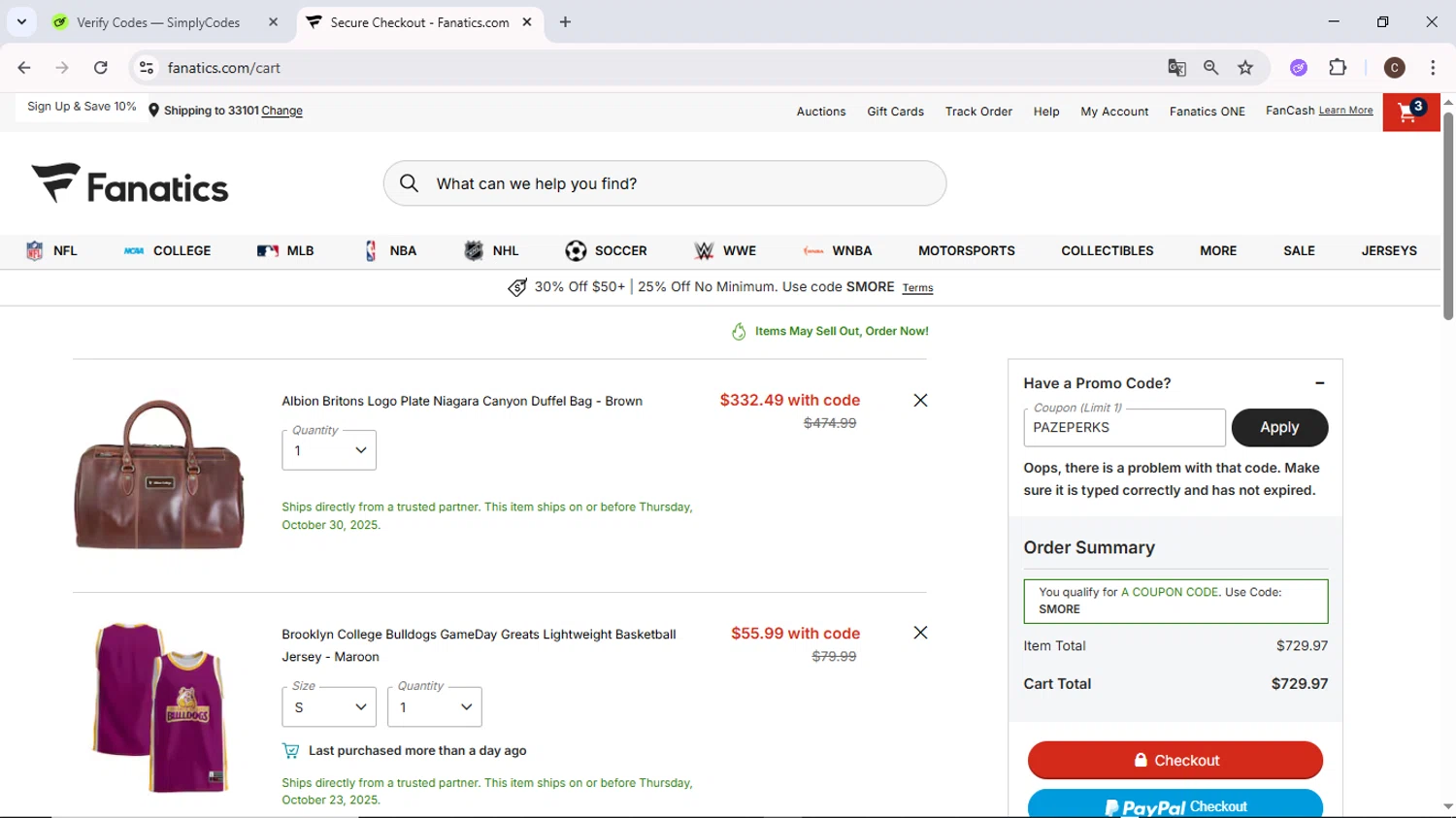Open the jersey Size dropdown
This screenshot has height=818, width=1456.
(x=329, y=707)
